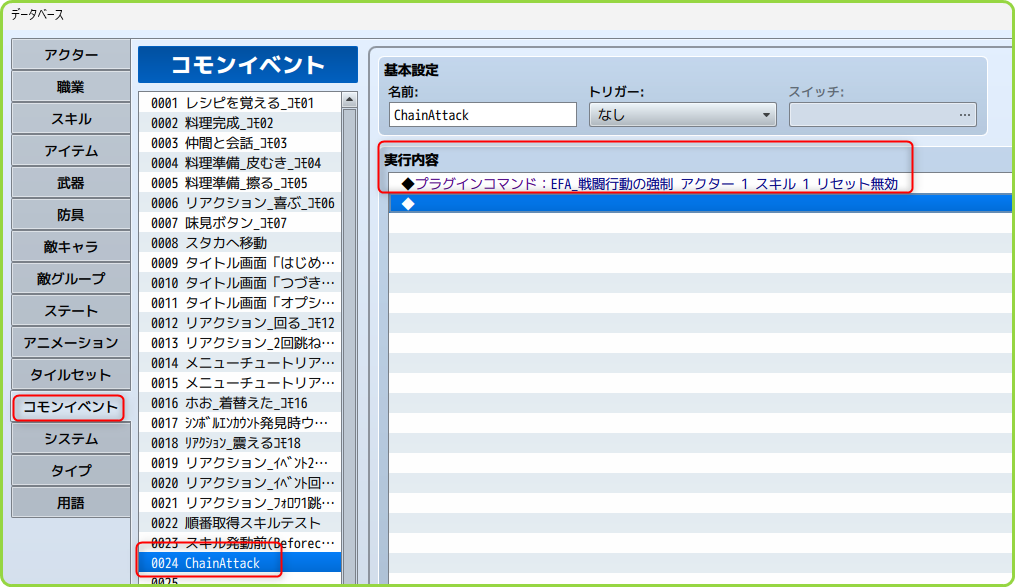
Task: Go to the アニメーション tab
Action: tap(71, 342)
